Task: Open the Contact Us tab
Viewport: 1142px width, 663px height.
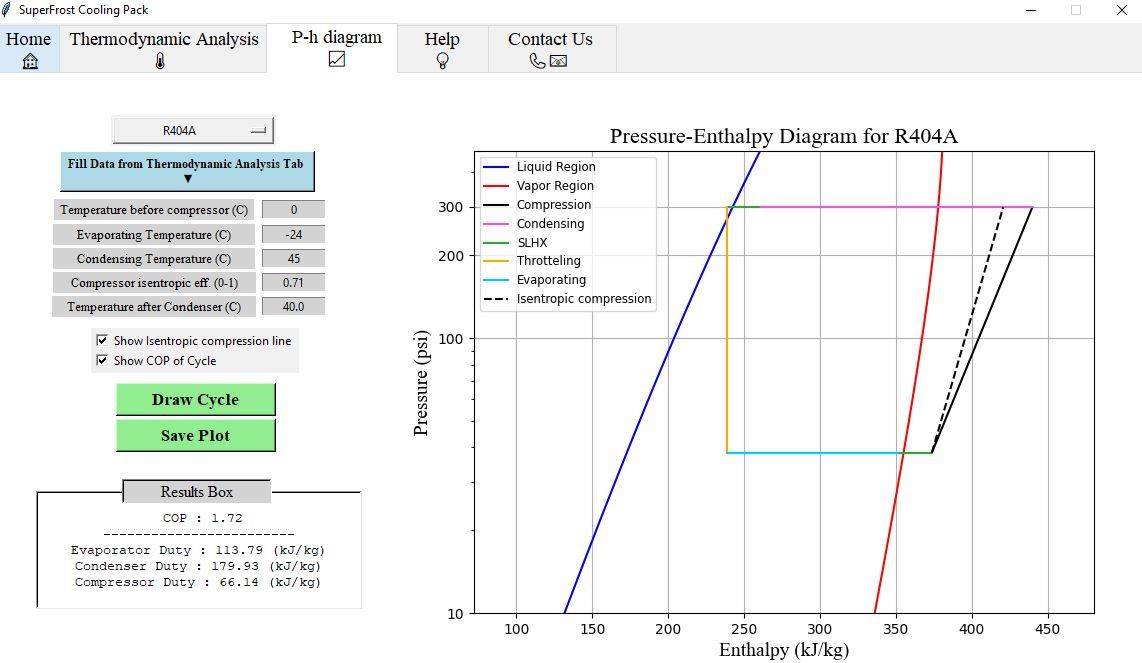Action: tap(551, 40)
